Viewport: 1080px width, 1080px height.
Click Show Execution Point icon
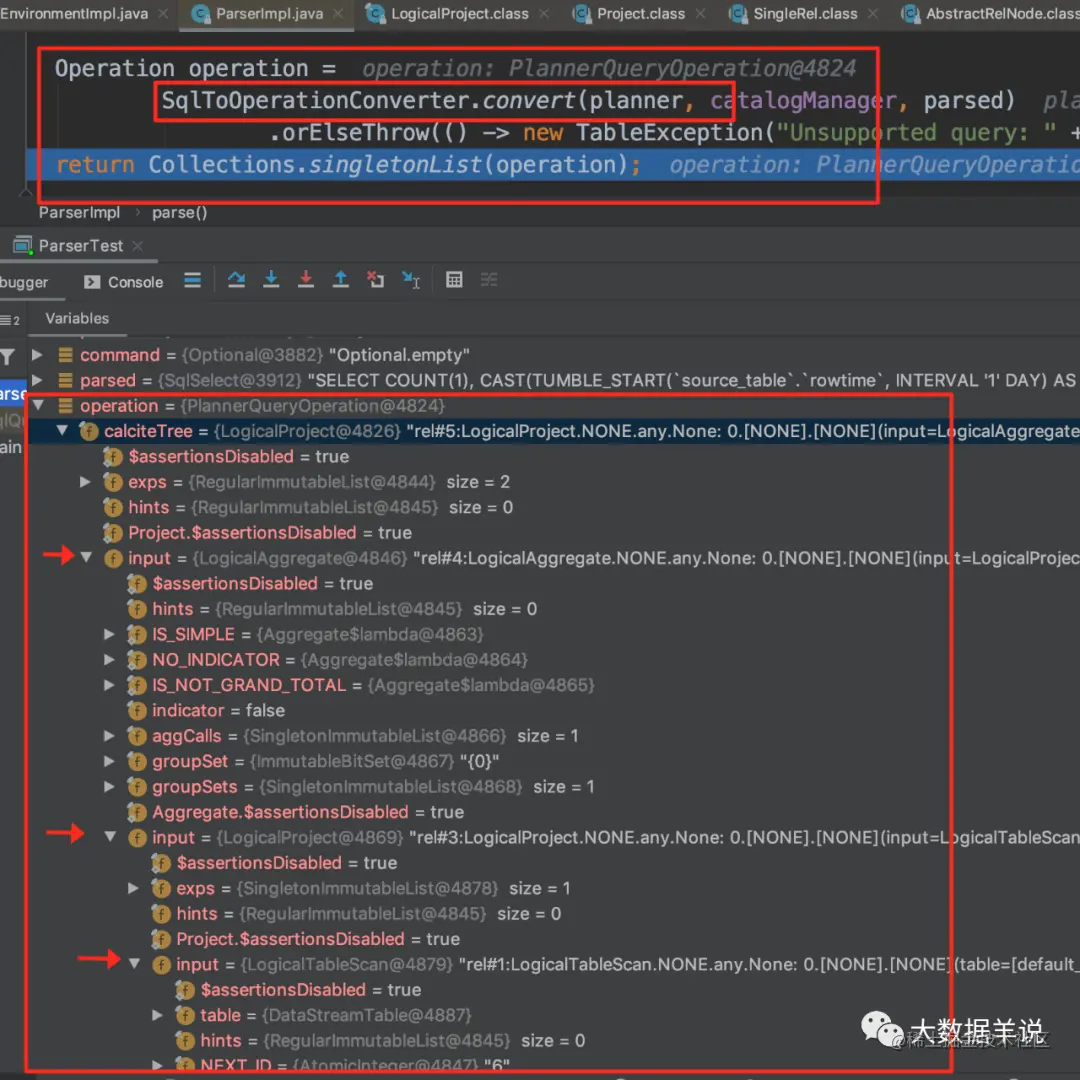pyautogui.click(x=193, y=280)
